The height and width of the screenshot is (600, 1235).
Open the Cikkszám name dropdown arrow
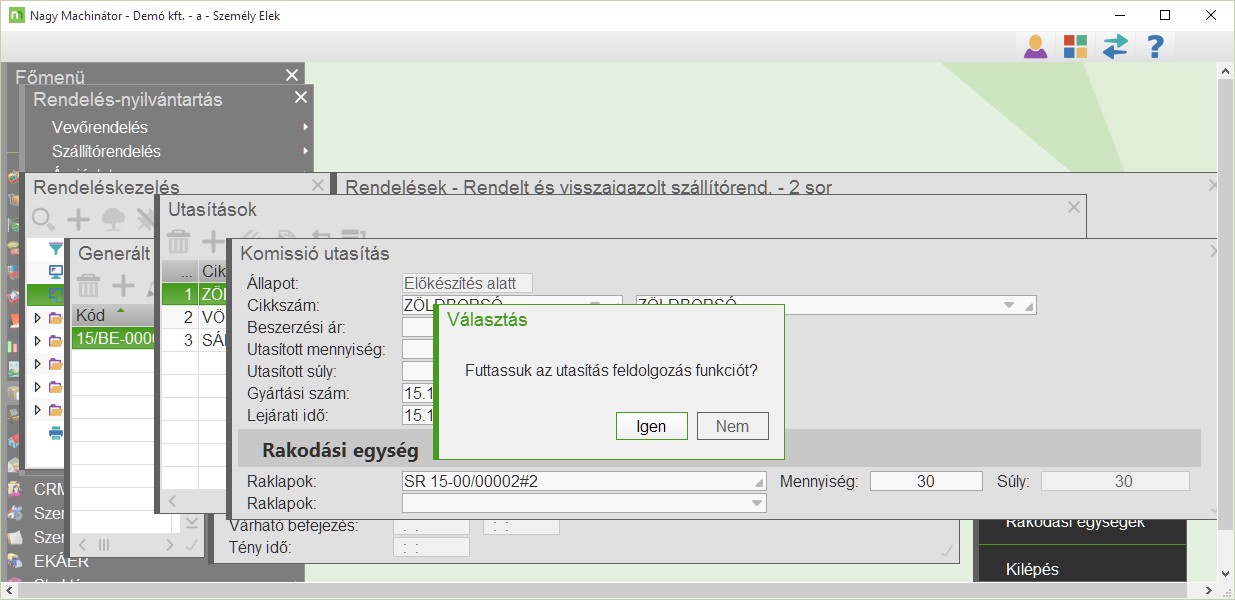click(1009, 305)
